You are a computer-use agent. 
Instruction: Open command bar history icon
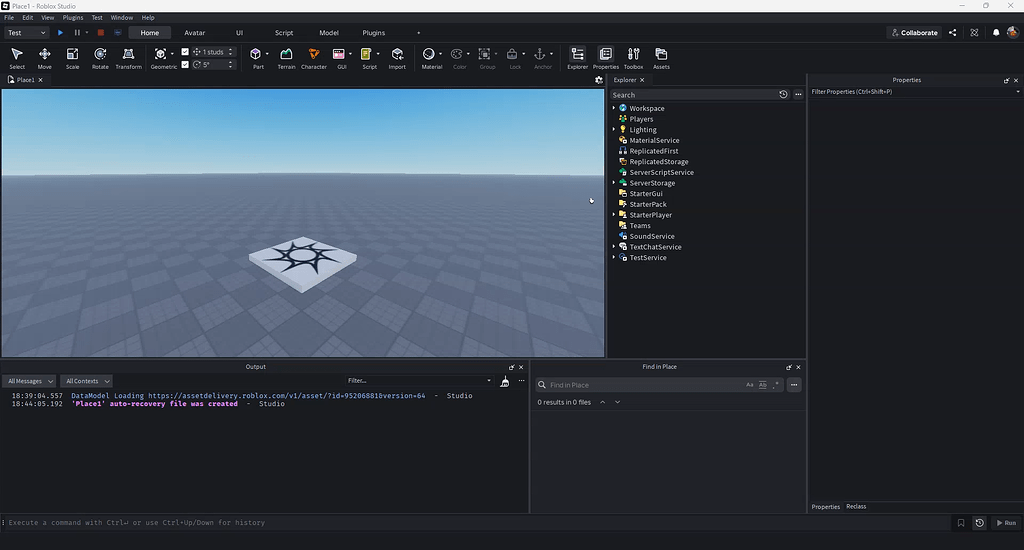[x=980, y=523]
